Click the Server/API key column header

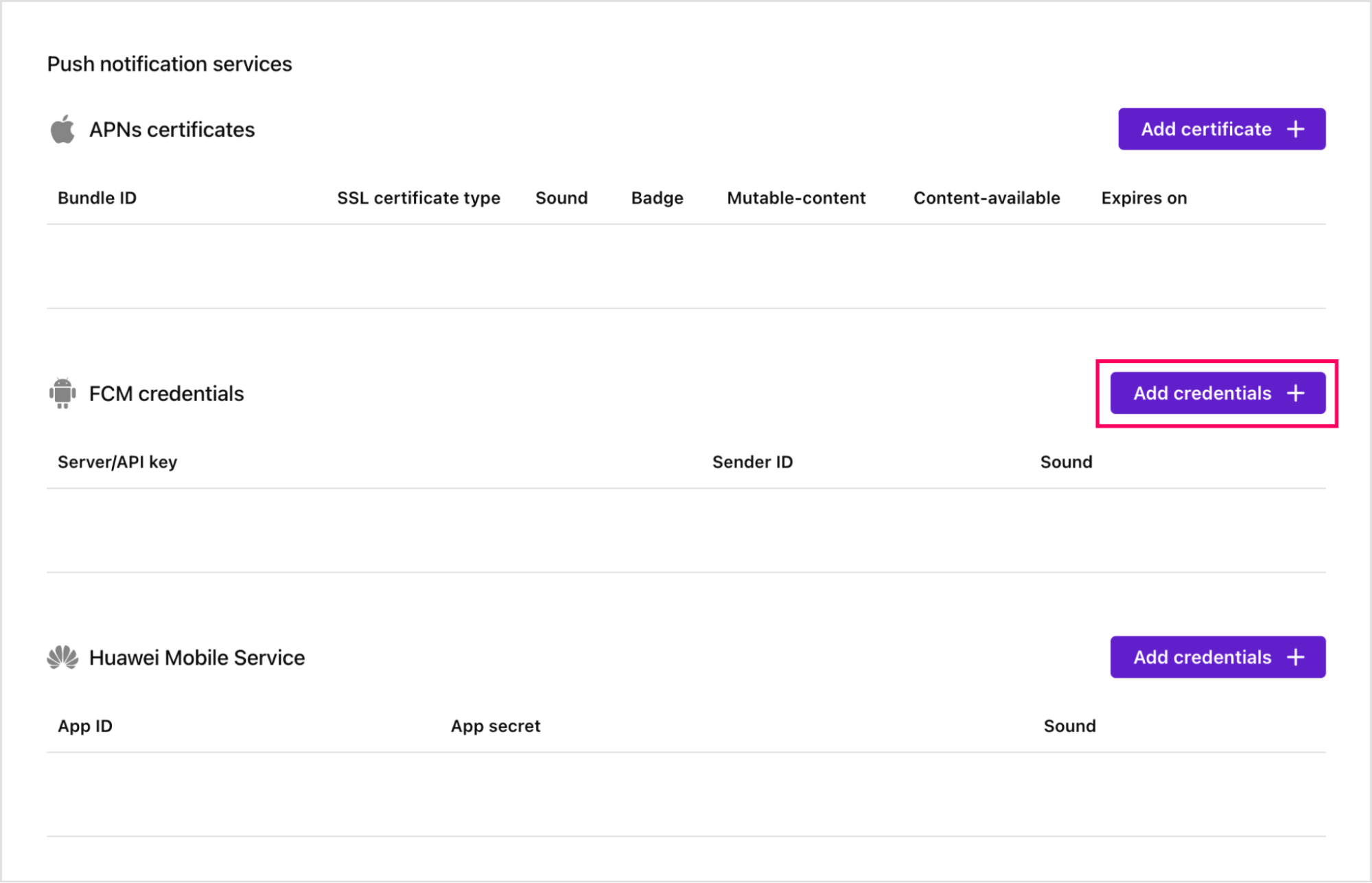(117, 462)
